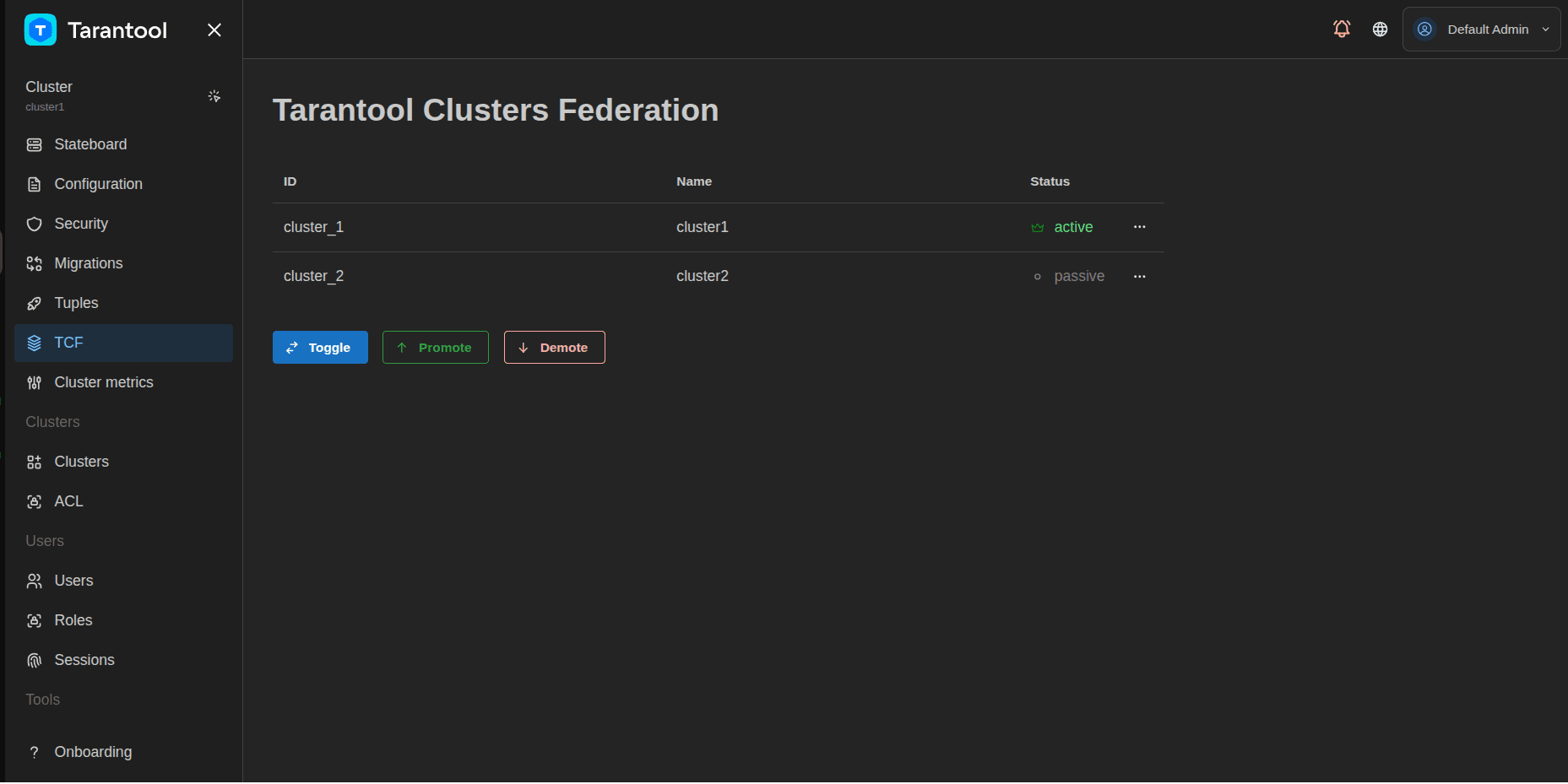
Task: Click the Onboarding question mark icon
Action: pyautogui.click(x=34, y=753)
